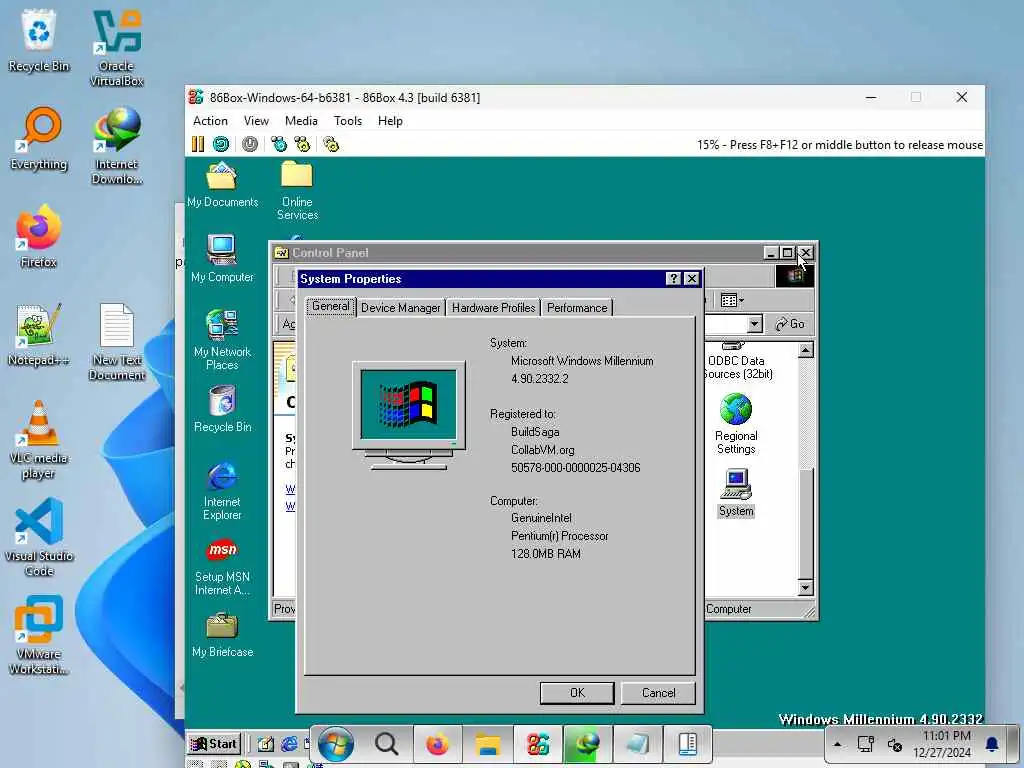Click the 'Microsoft Windows Millennium' text
The width and height of the screenshot is (1024, 768).
(x=582, y=361)
